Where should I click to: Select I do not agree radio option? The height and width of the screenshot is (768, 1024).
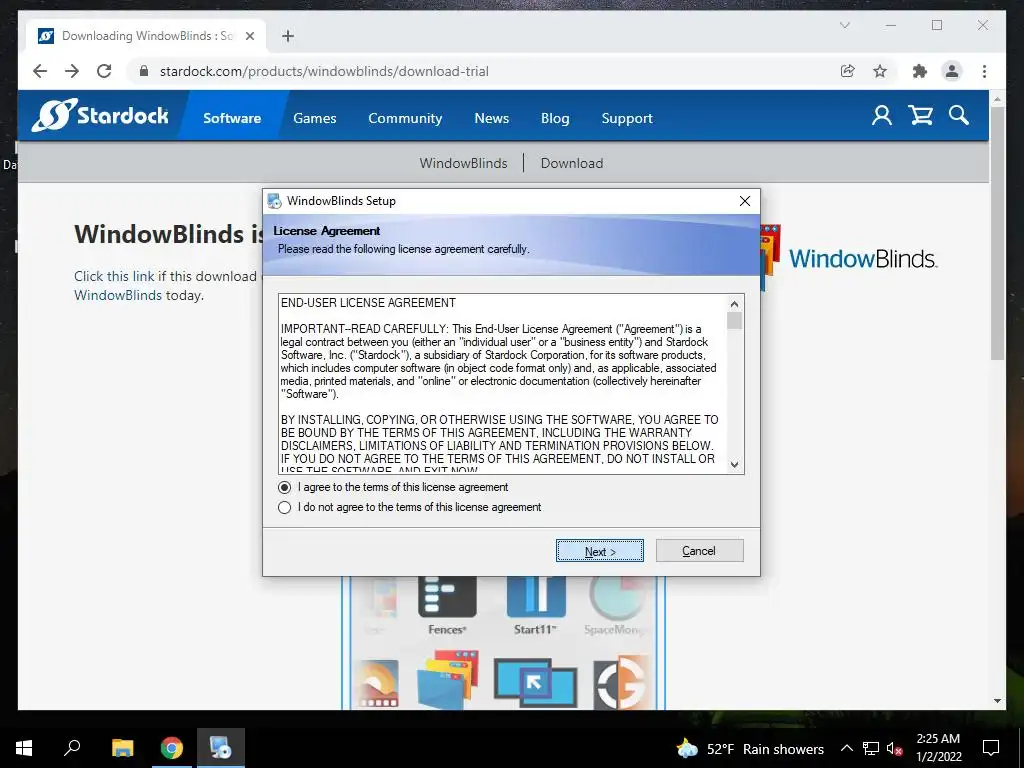[x=284, y=507]
